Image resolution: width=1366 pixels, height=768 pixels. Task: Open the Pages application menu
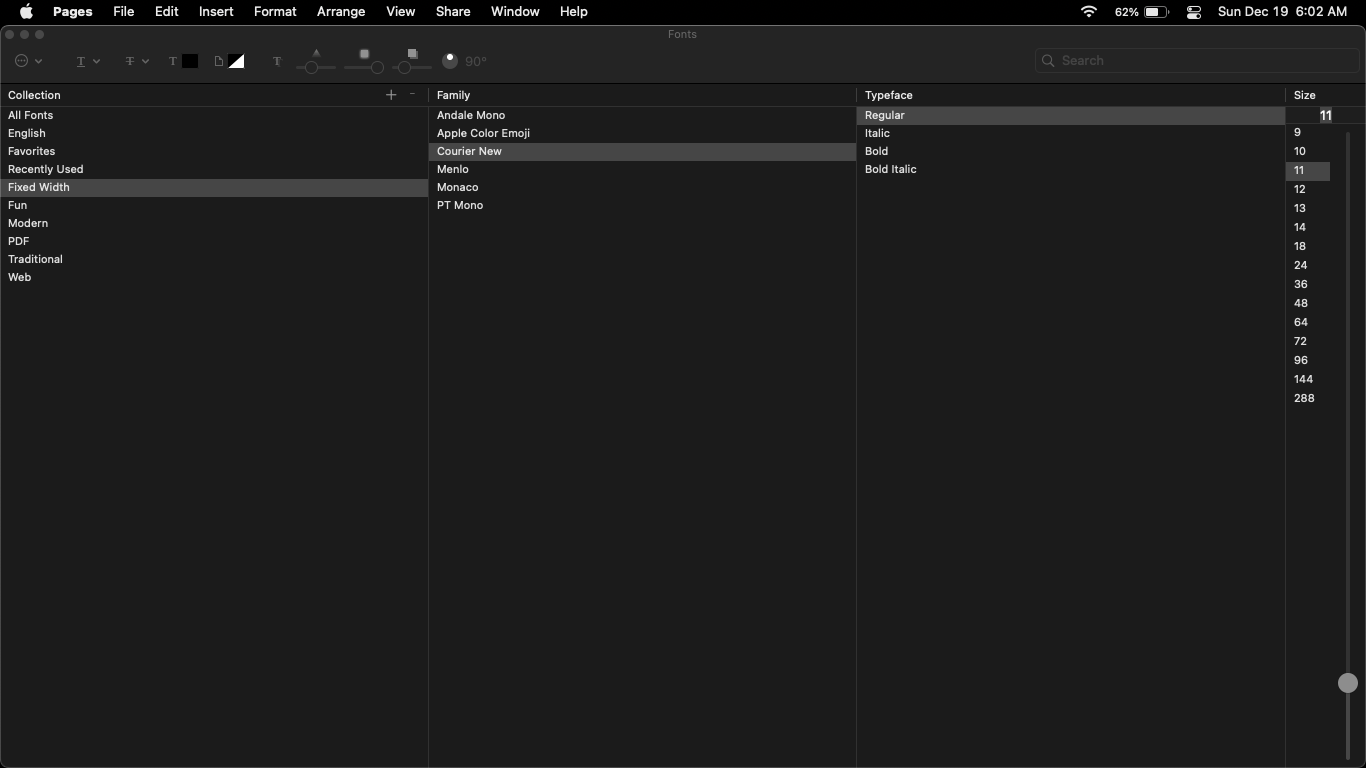72,12
